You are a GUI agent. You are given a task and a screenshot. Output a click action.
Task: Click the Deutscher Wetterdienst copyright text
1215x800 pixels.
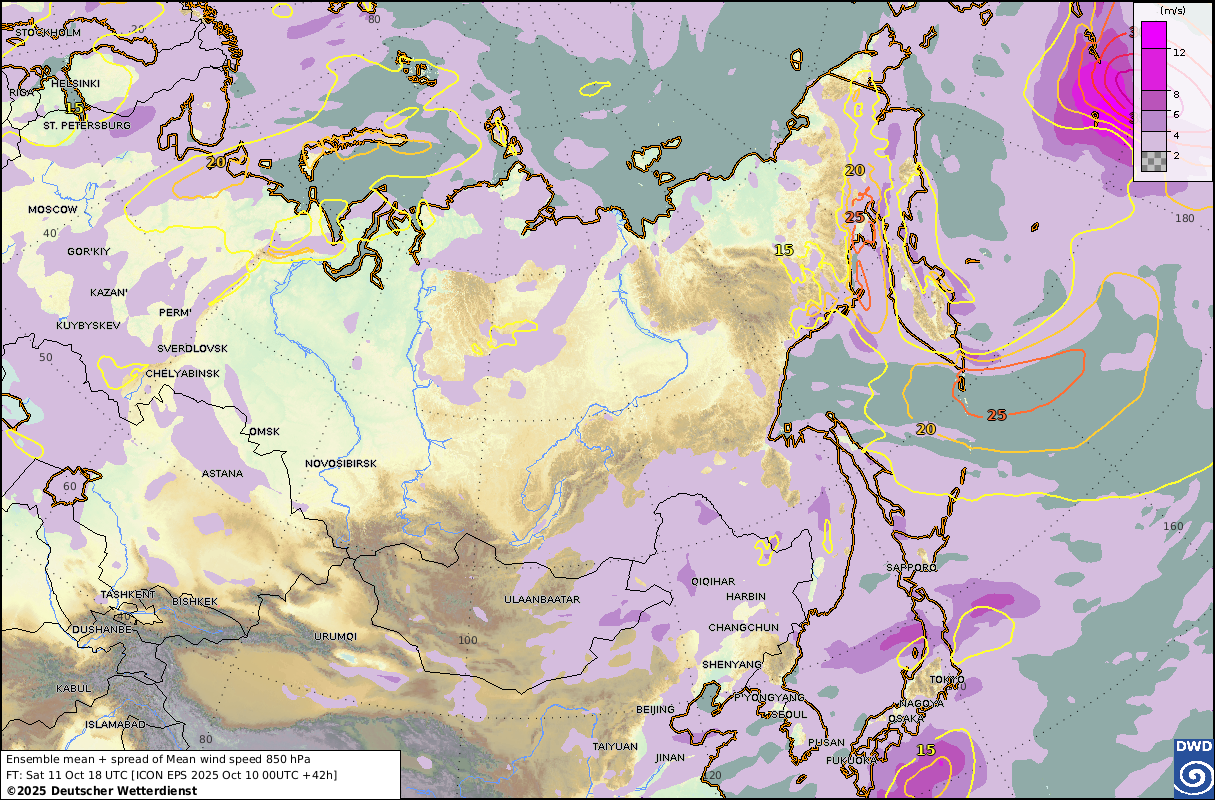point(101,791)
